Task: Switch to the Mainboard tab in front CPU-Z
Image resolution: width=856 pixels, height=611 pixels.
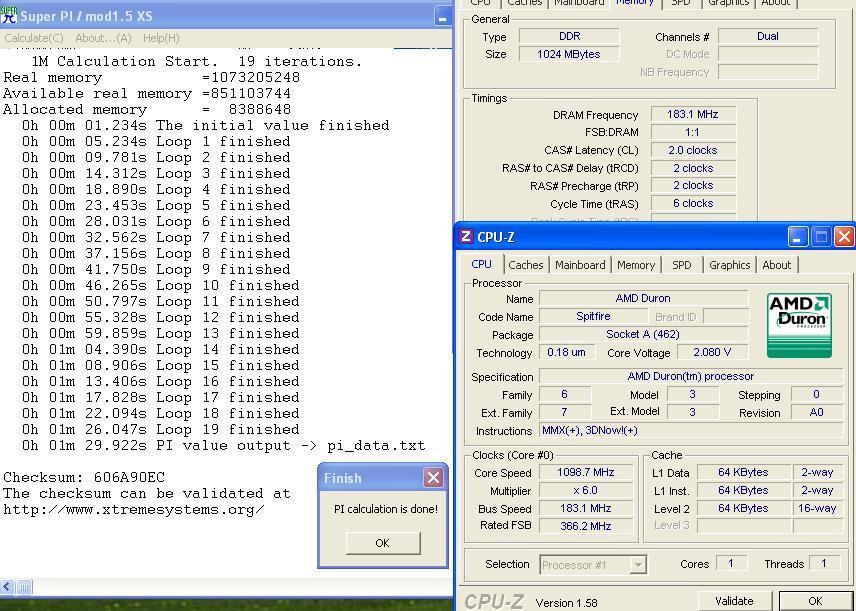Action: click(x=580, y=265)
